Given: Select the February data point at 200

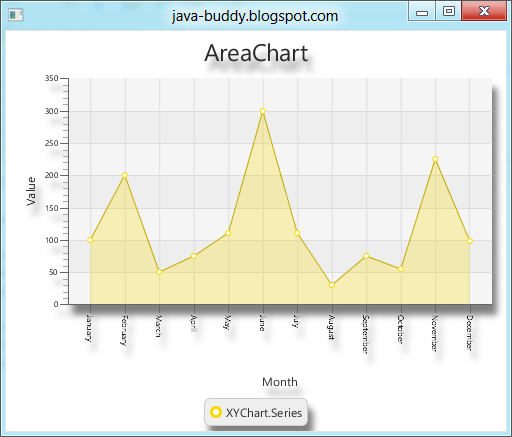Looking at the screenshot, I should point(125,175).
